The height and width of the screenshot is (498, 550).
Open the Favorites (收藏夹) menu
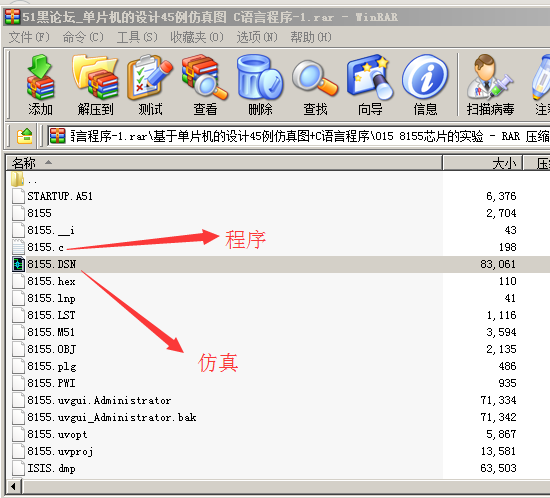click(197, 37)
